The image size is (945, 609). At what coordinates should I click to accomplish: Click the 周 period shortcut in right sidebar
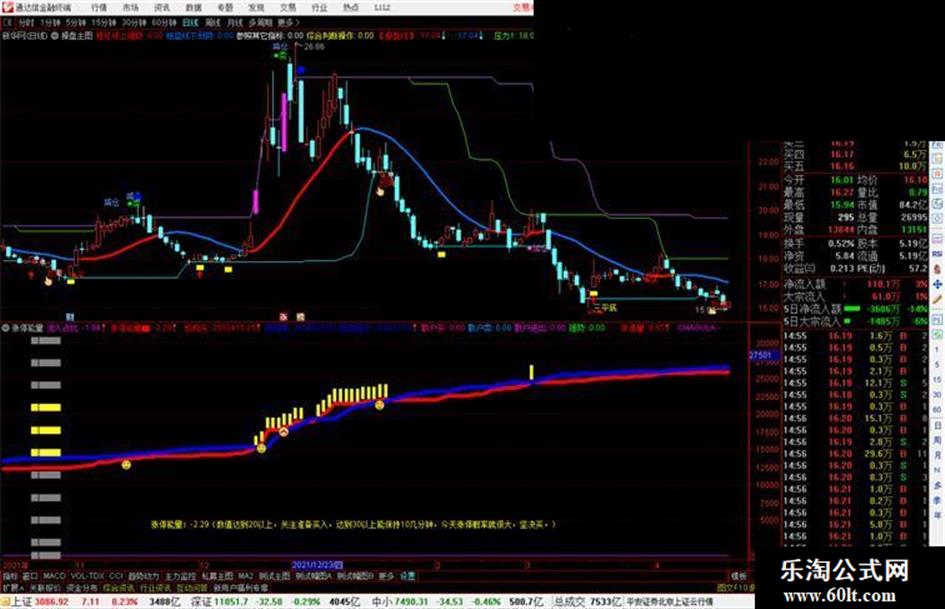(938, 441)
